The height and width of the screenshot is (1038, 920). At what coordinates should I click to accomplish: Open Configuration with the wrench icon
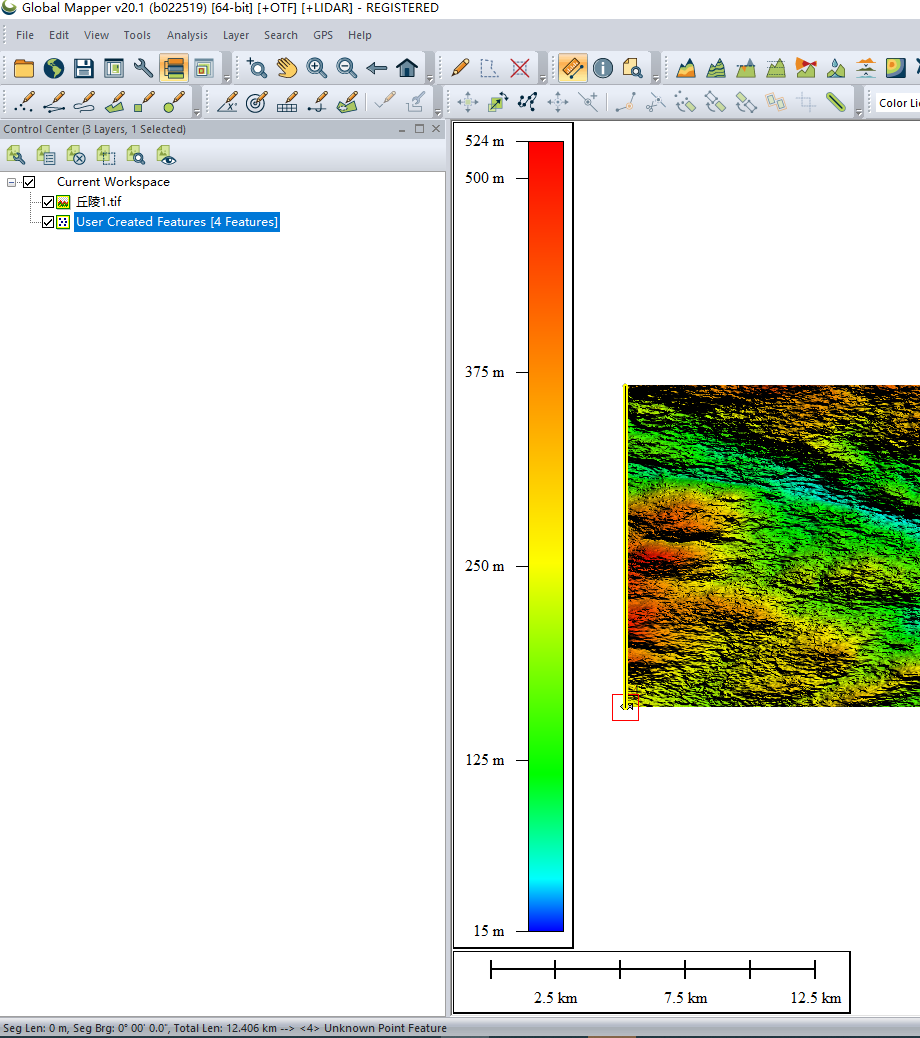(143, 68)
